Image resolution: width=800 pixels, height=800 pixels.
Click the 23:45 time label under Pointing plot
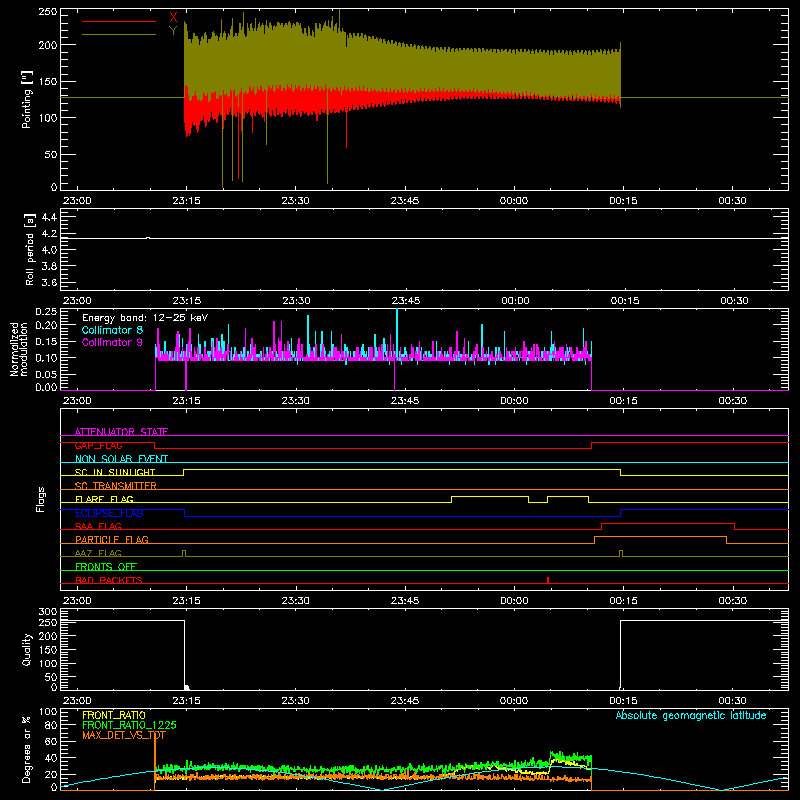coord(405,201)
